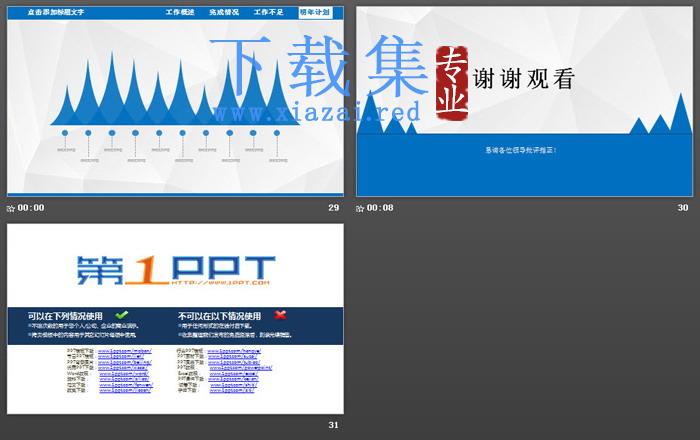Click the slide number 29 label
700x440 pixels.
coord(333,208)
